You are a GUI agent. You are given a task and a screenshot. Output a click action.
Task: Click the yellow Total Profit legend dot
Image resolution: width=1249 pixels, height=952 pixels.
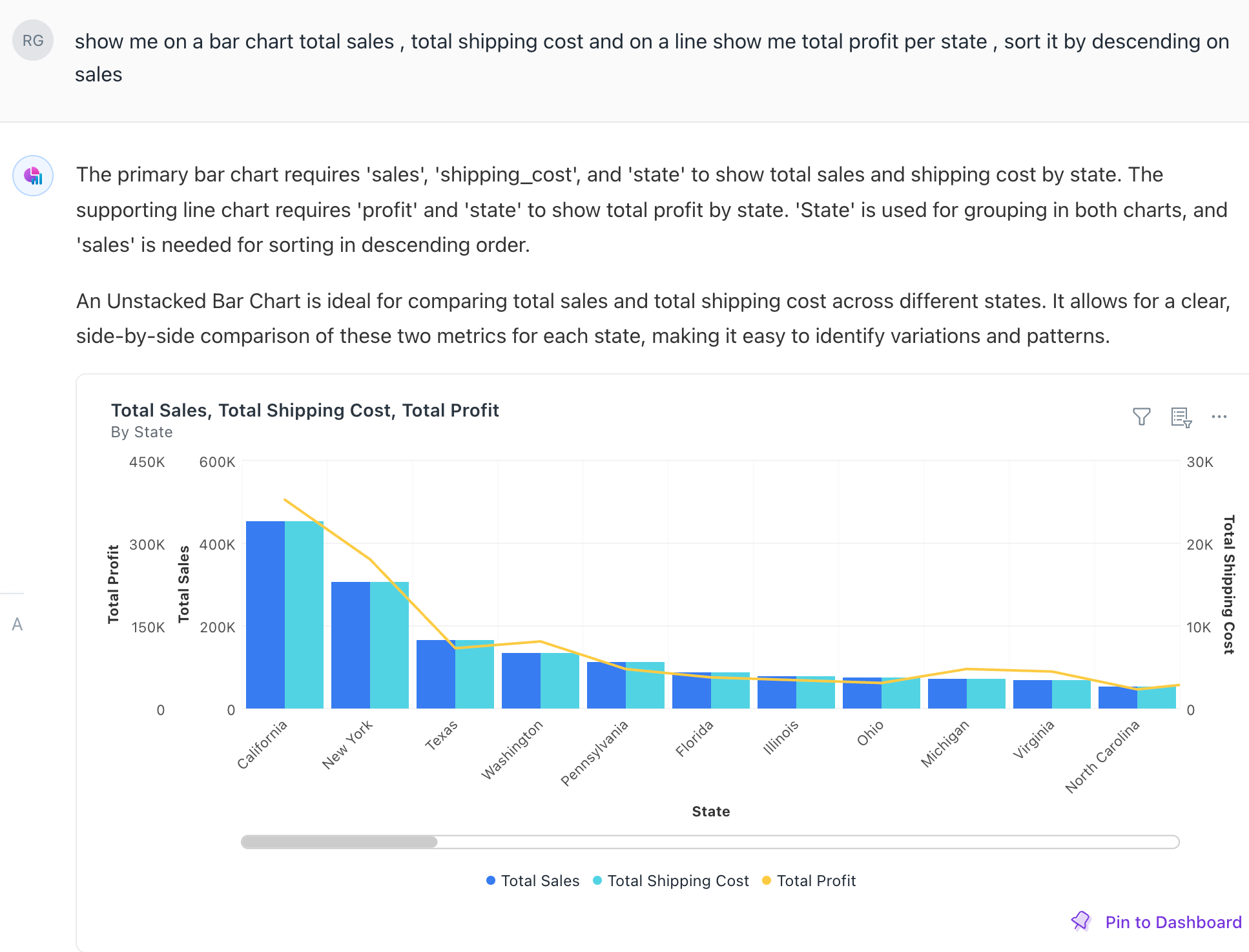[x=767, y=880]
